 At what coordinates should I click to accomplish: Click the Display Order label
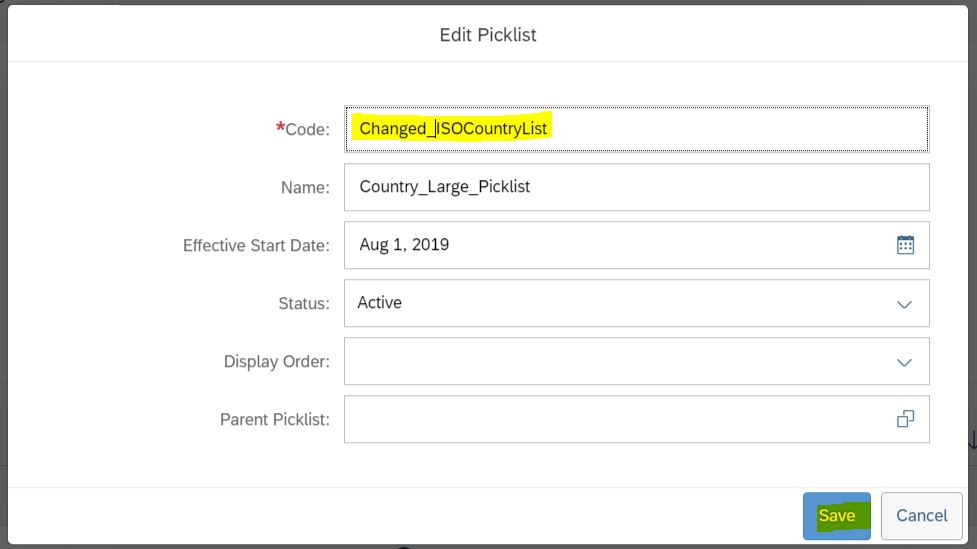tap(277, 361)
